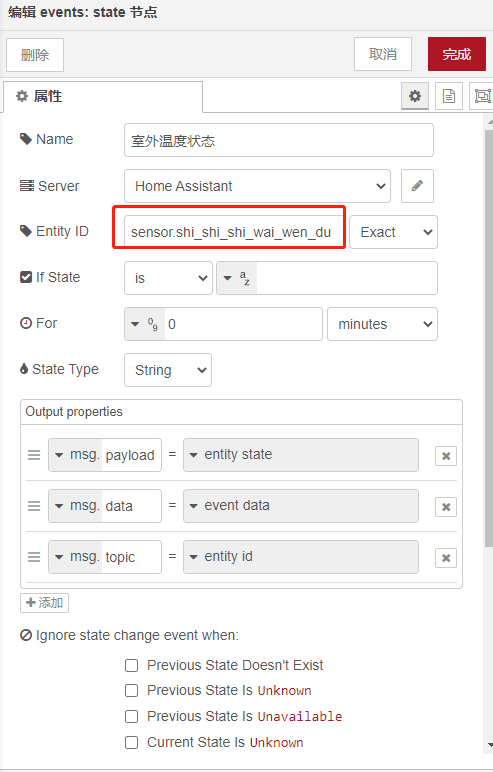This screenshot has width=493, height=772.
Task: Open the minutes unit dropdown
Action: point(382,324)
